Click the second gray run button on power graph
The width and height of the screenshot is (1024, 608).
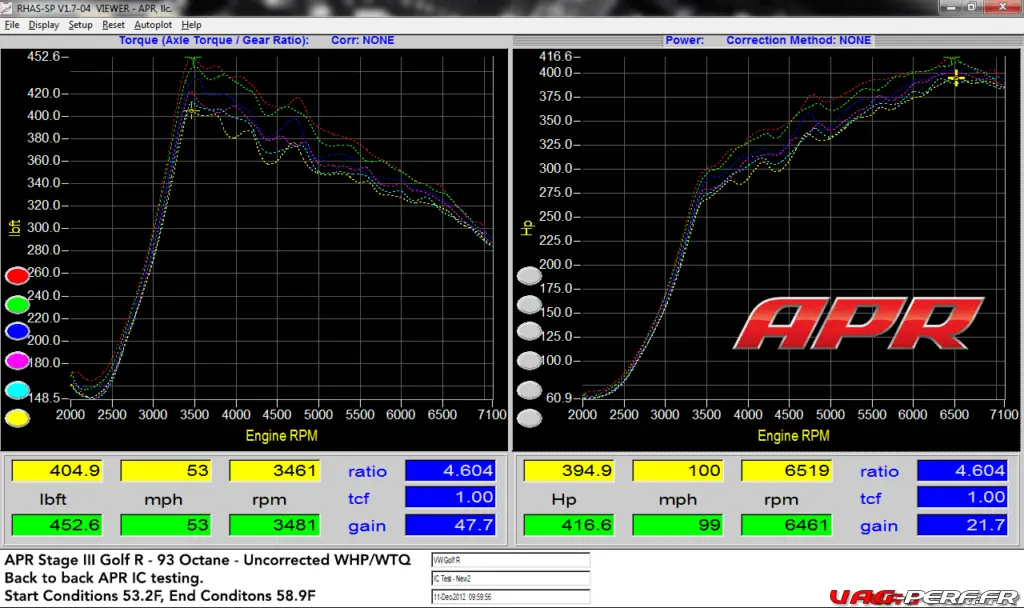(530, 304)
